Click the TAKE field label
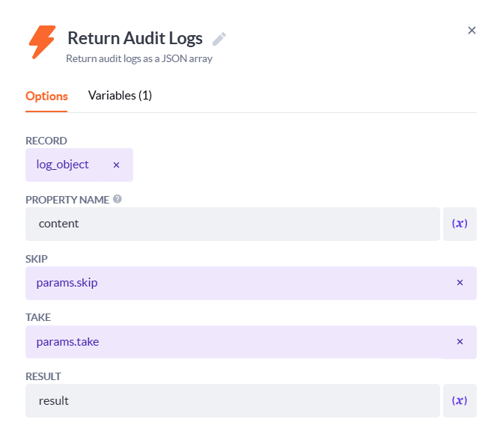This screenshot has height=422, width=500. [38, 317]
